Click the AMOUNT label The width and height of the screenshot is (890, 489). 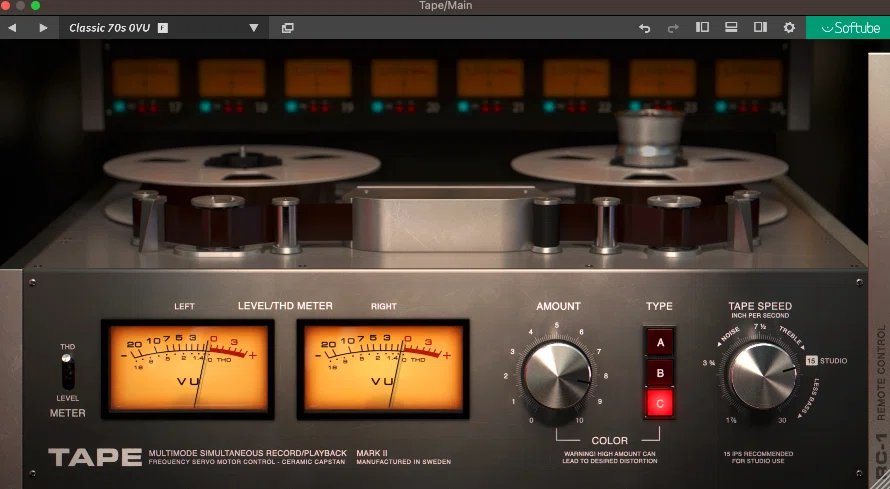coord(559,306)
